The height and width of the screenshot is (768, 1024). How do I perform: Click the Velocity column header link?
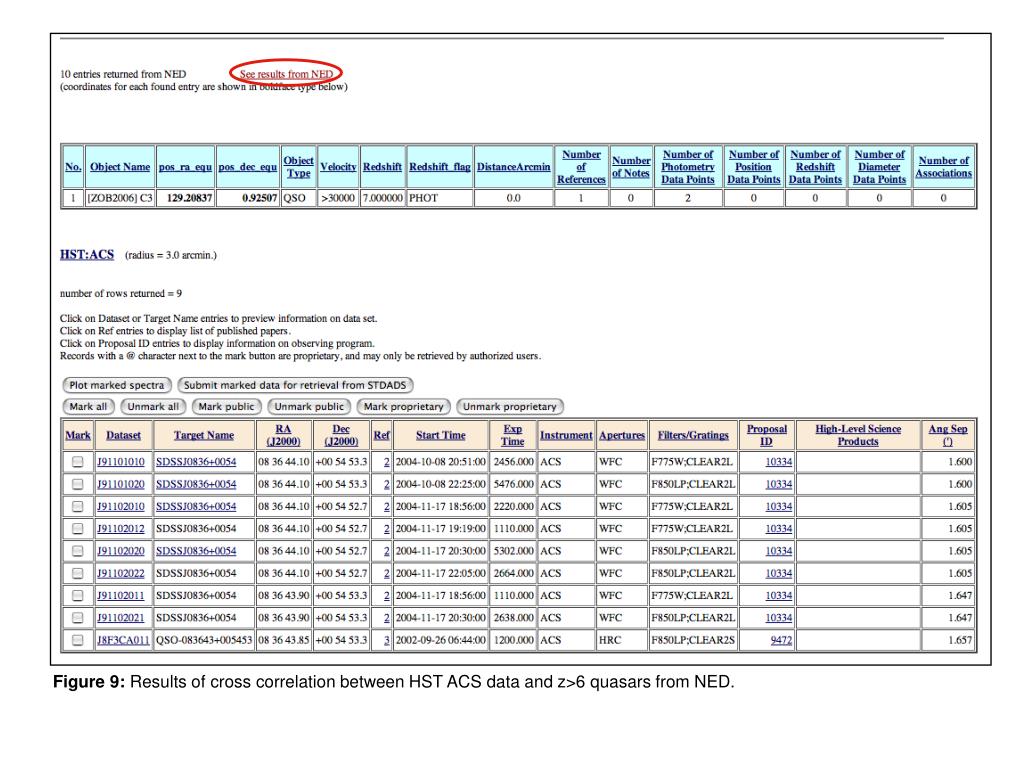point(338,167)
